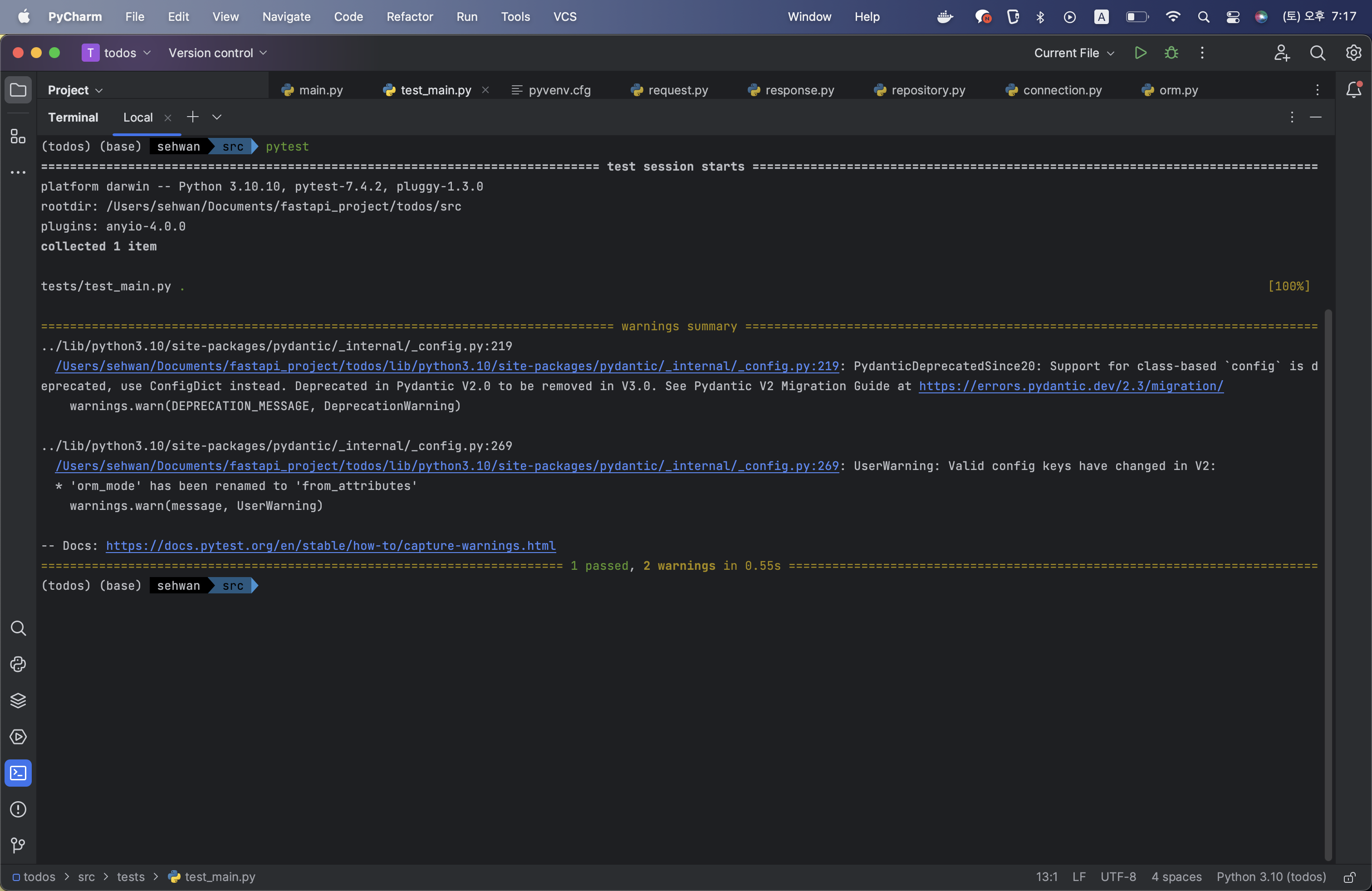1372x891 pixels.
Task: Add a new terminal session tab
Action: (x=192, y=117)
